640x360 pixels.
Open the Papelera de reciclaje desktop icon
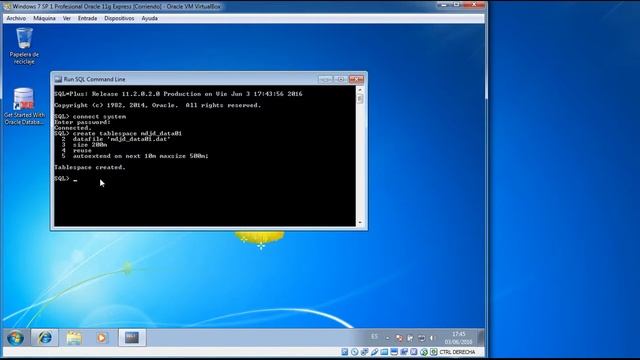click(x=24, y=46)
